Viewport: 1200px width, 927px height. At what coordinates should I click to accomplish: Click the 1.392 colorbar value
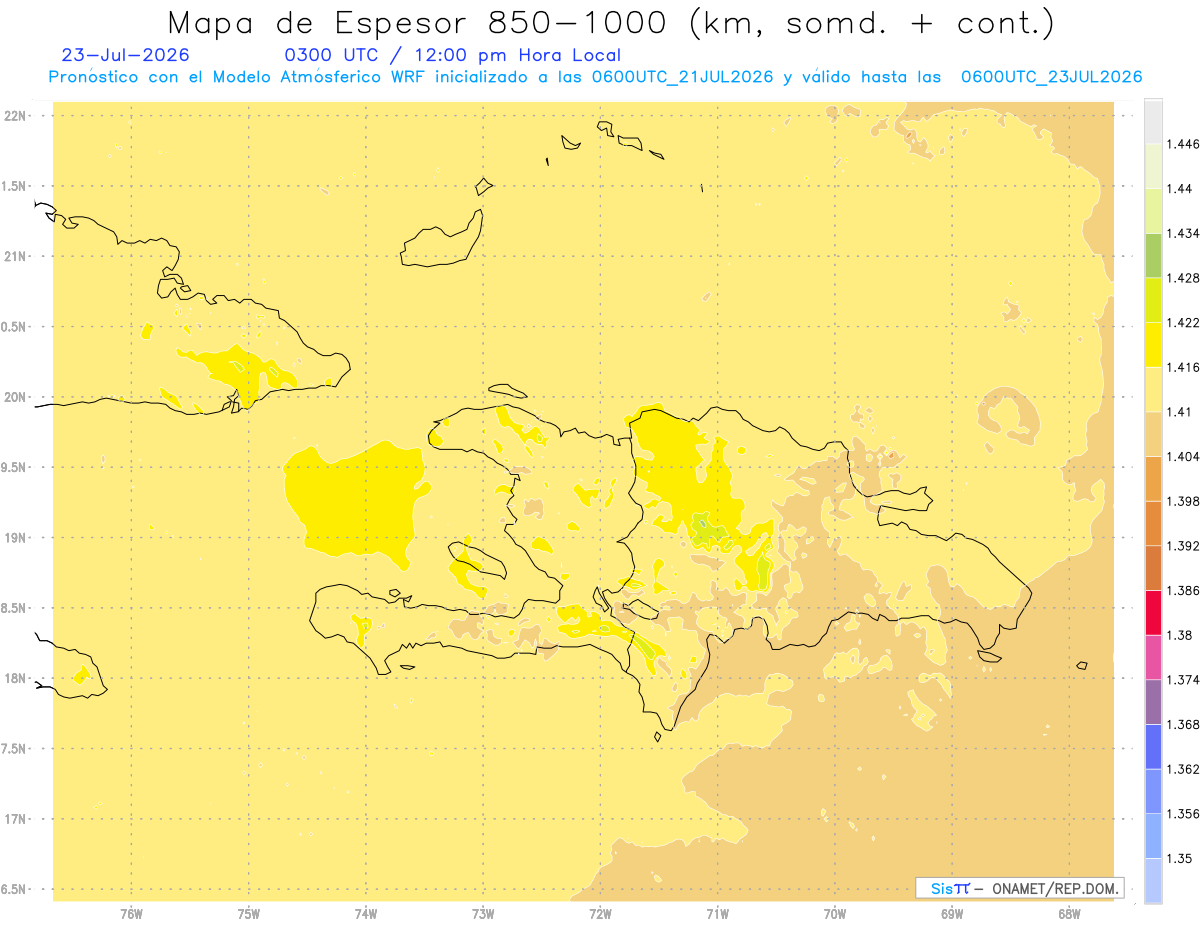[x=1182, y=546]
